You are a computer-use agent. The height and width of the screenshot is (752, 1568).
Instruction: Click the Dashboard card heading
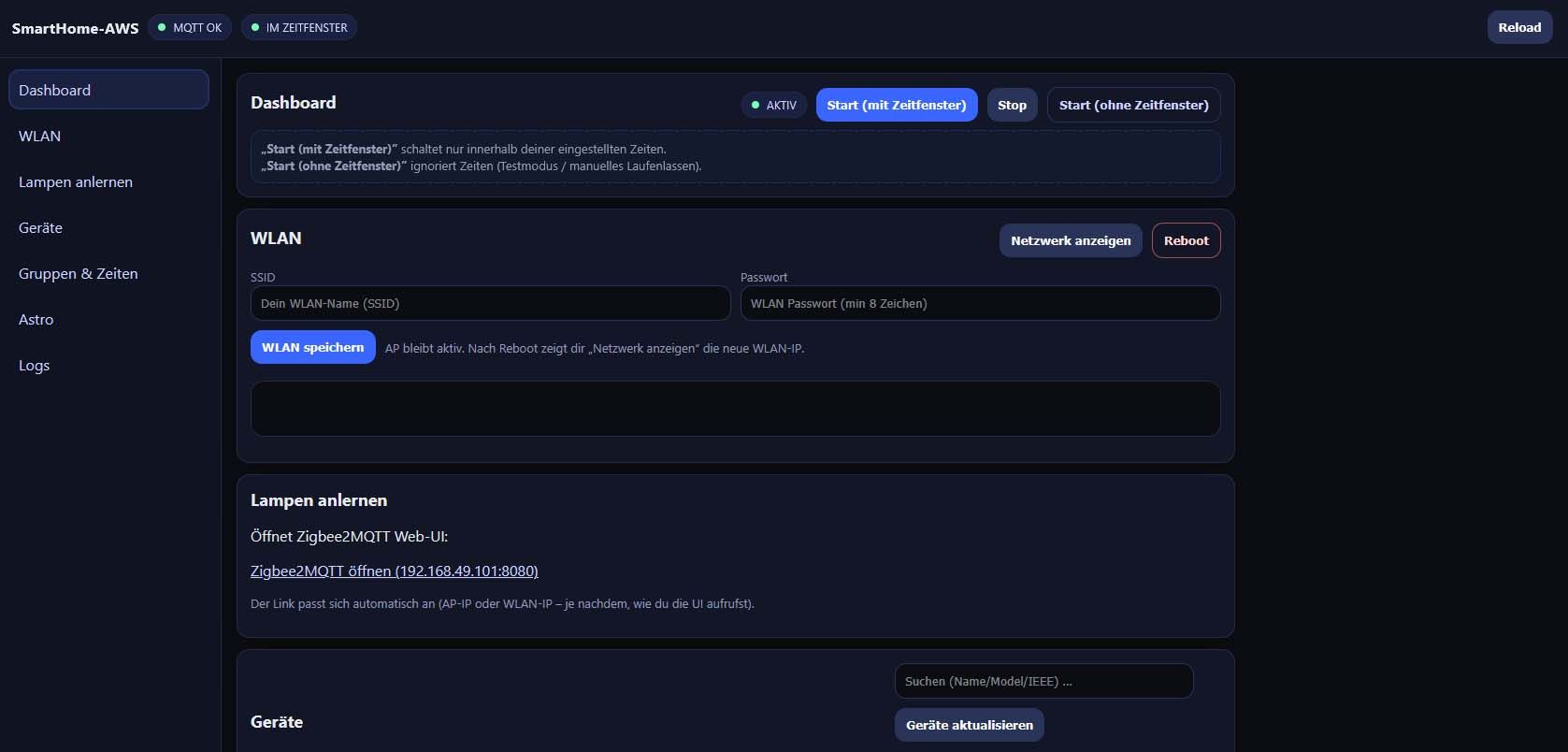coord(293,103)
